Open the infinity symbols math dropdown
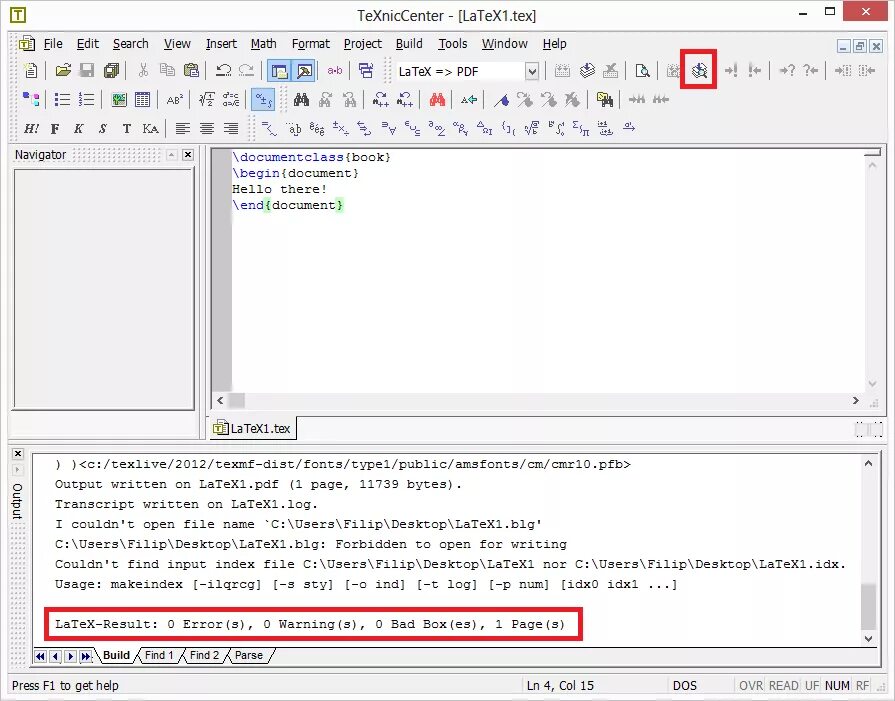 pos(437,128)
